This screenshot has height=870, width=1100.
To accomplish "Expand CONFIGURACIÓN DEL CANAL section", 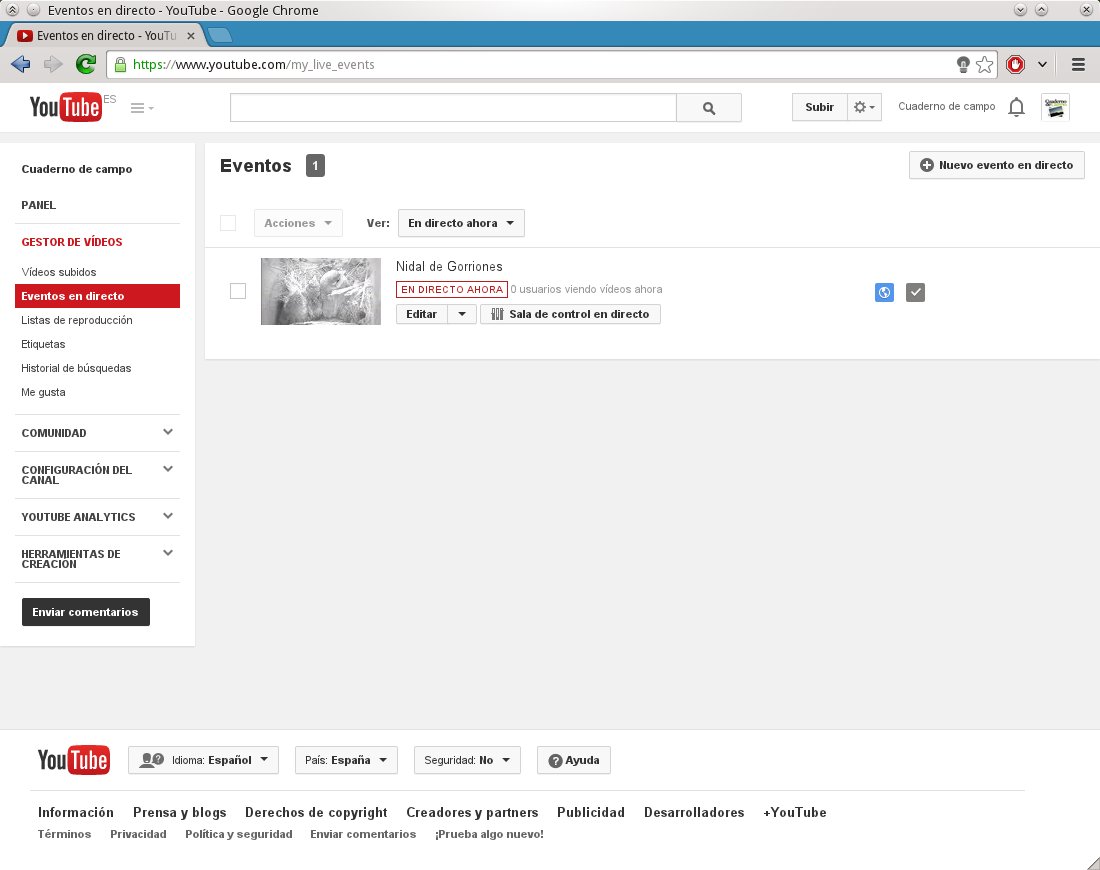I will [x=168, y=469].
